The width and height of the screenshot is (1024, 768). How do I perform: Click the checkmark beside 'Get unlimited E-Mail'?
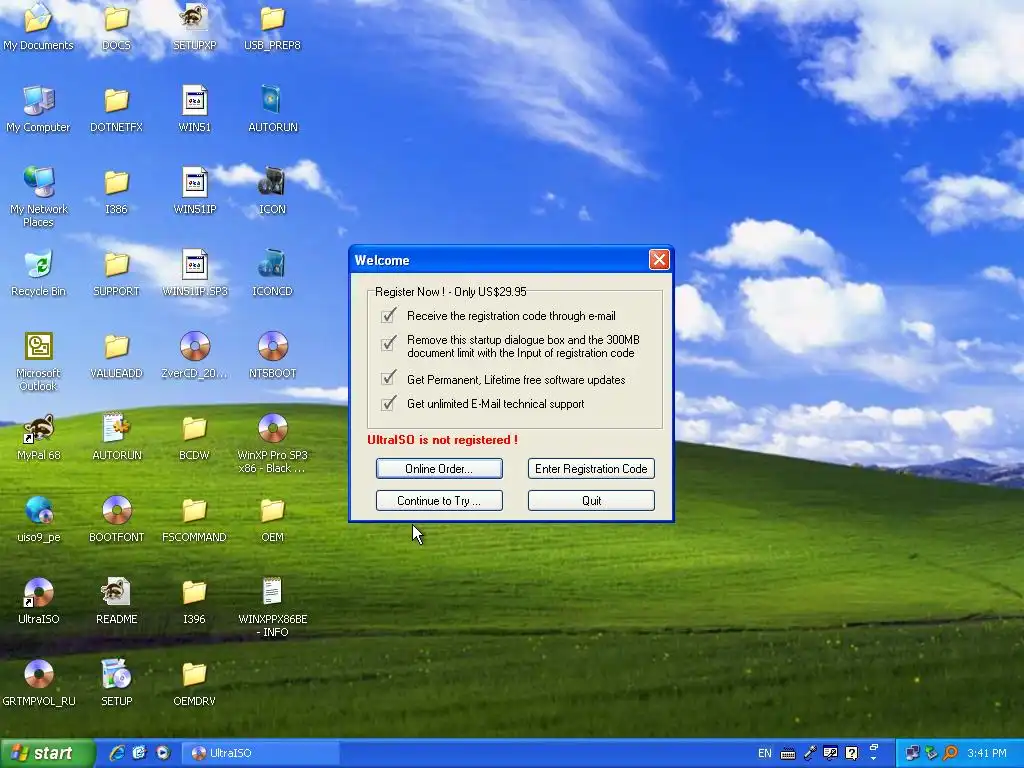tap(389, 403)
